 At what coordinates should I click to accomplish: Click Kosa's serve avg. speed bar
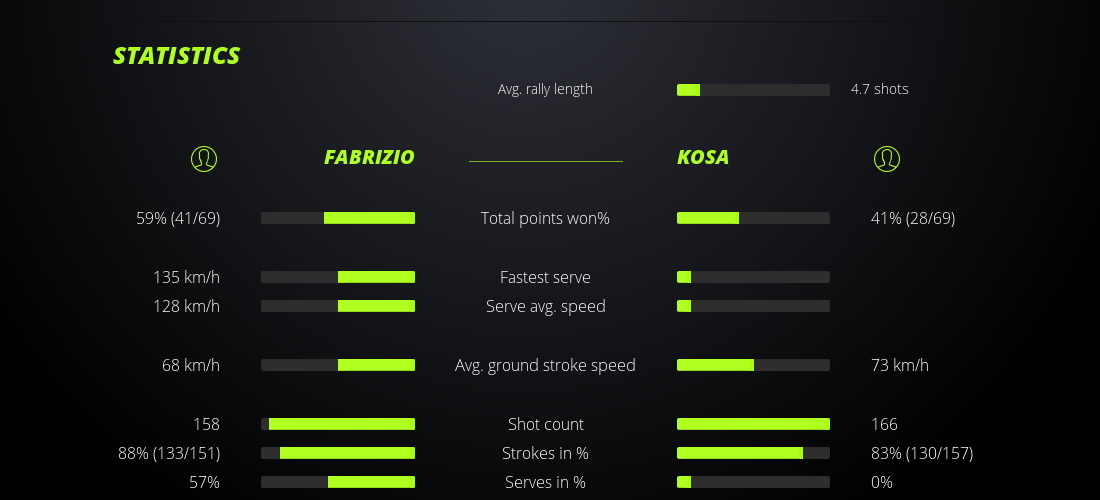(753, 306)
